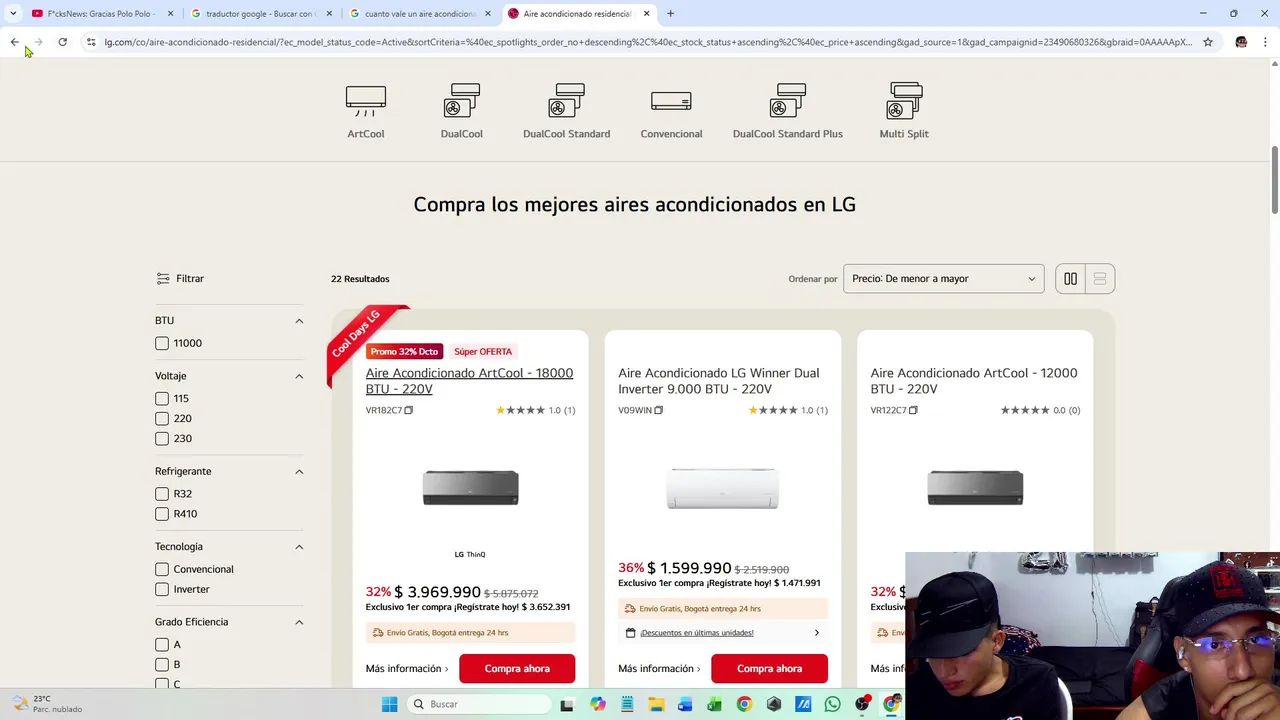Open the tab search dropdown arrow
The image size is (1280, 720).
[13, 13]
